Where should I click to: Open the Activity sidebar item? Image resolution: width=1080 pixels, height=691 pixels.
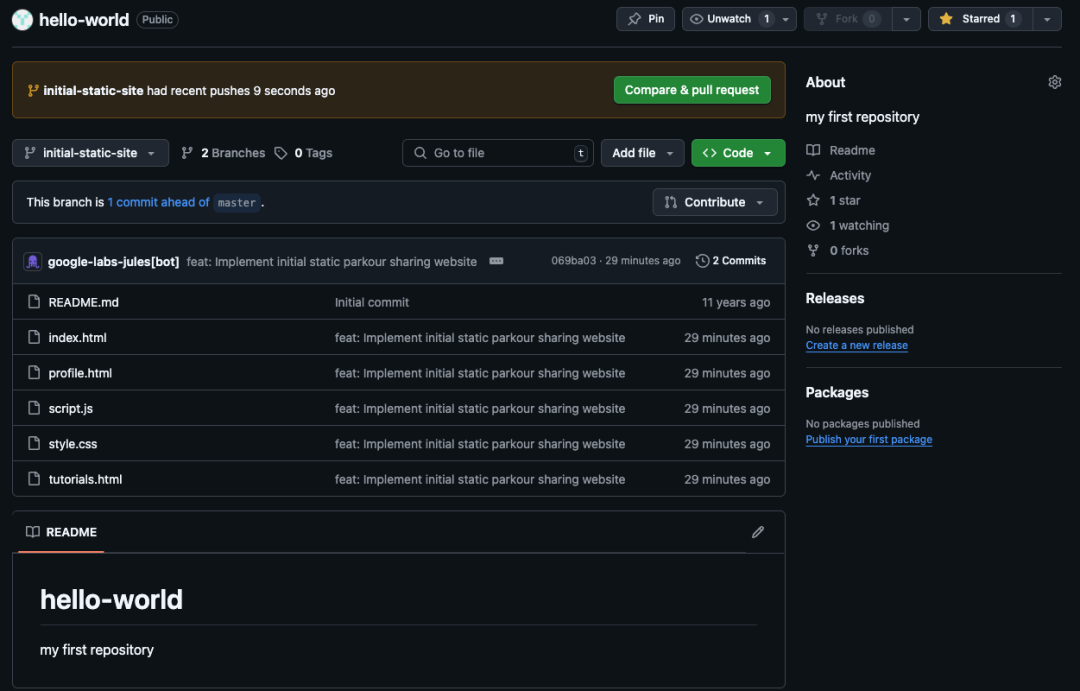pos(850,175)
